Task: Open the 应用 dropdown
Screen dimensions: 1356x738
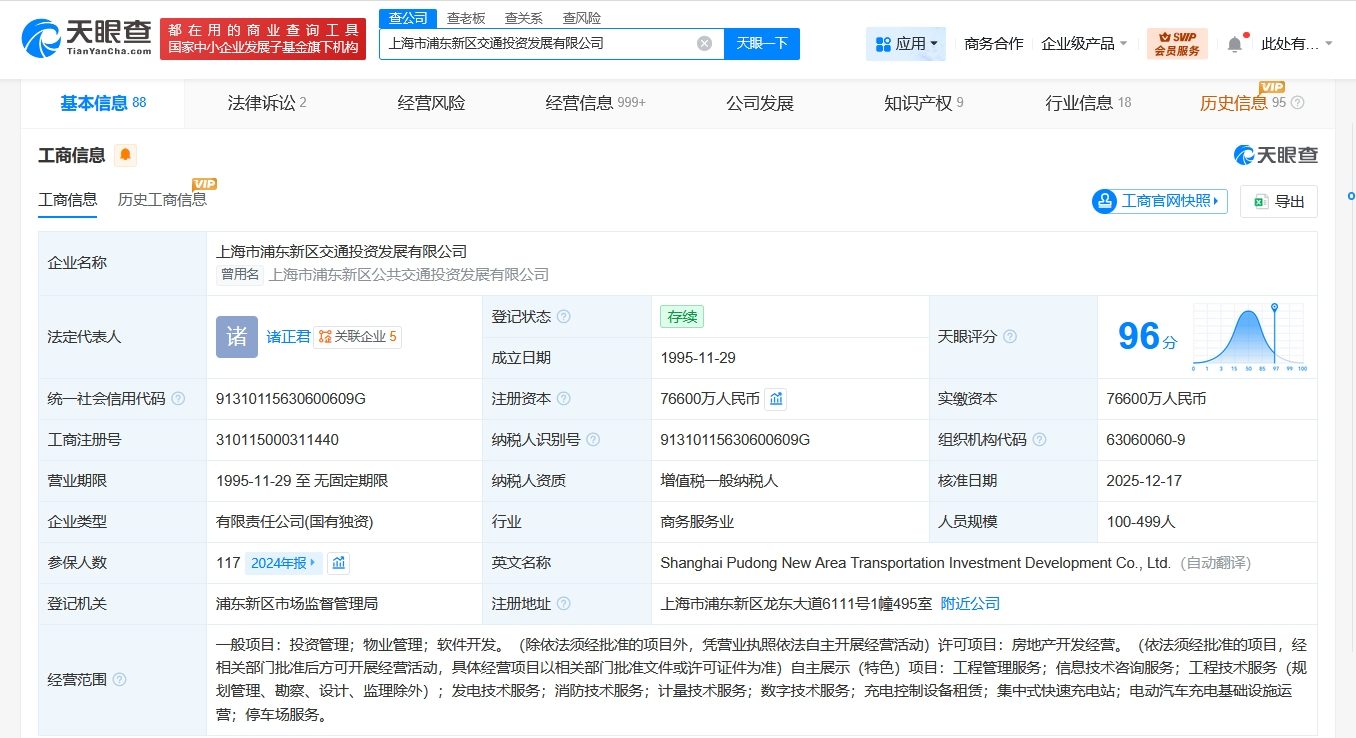Action: click(905, 43)
